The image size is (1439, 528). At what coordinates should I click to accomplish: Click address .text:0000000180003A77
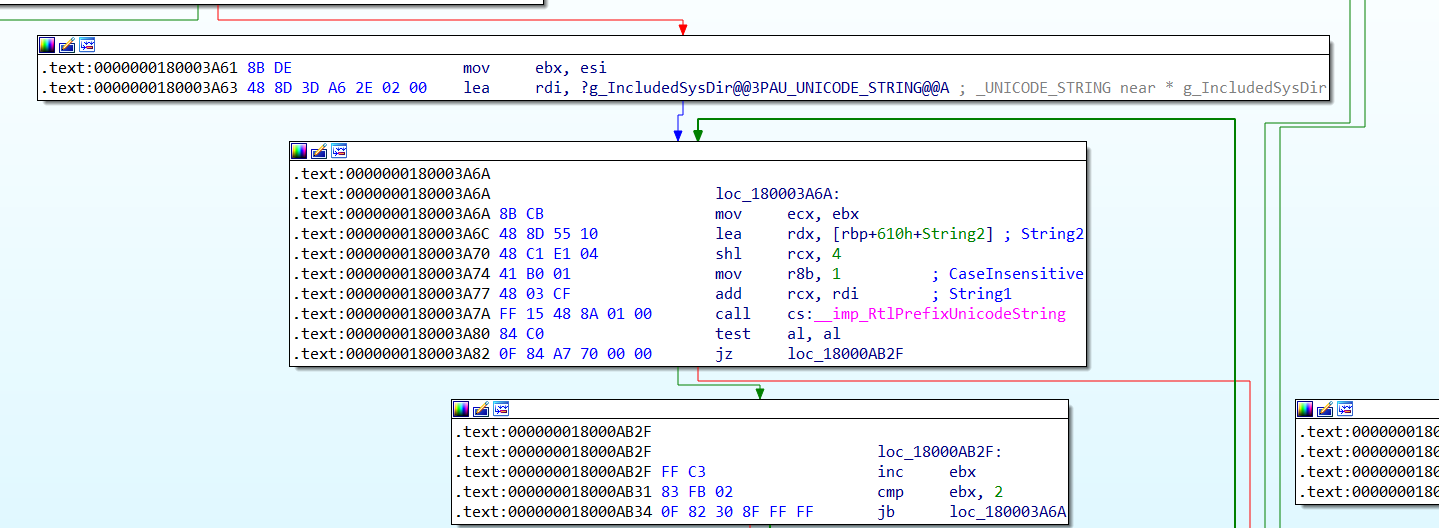pos(392,294)
